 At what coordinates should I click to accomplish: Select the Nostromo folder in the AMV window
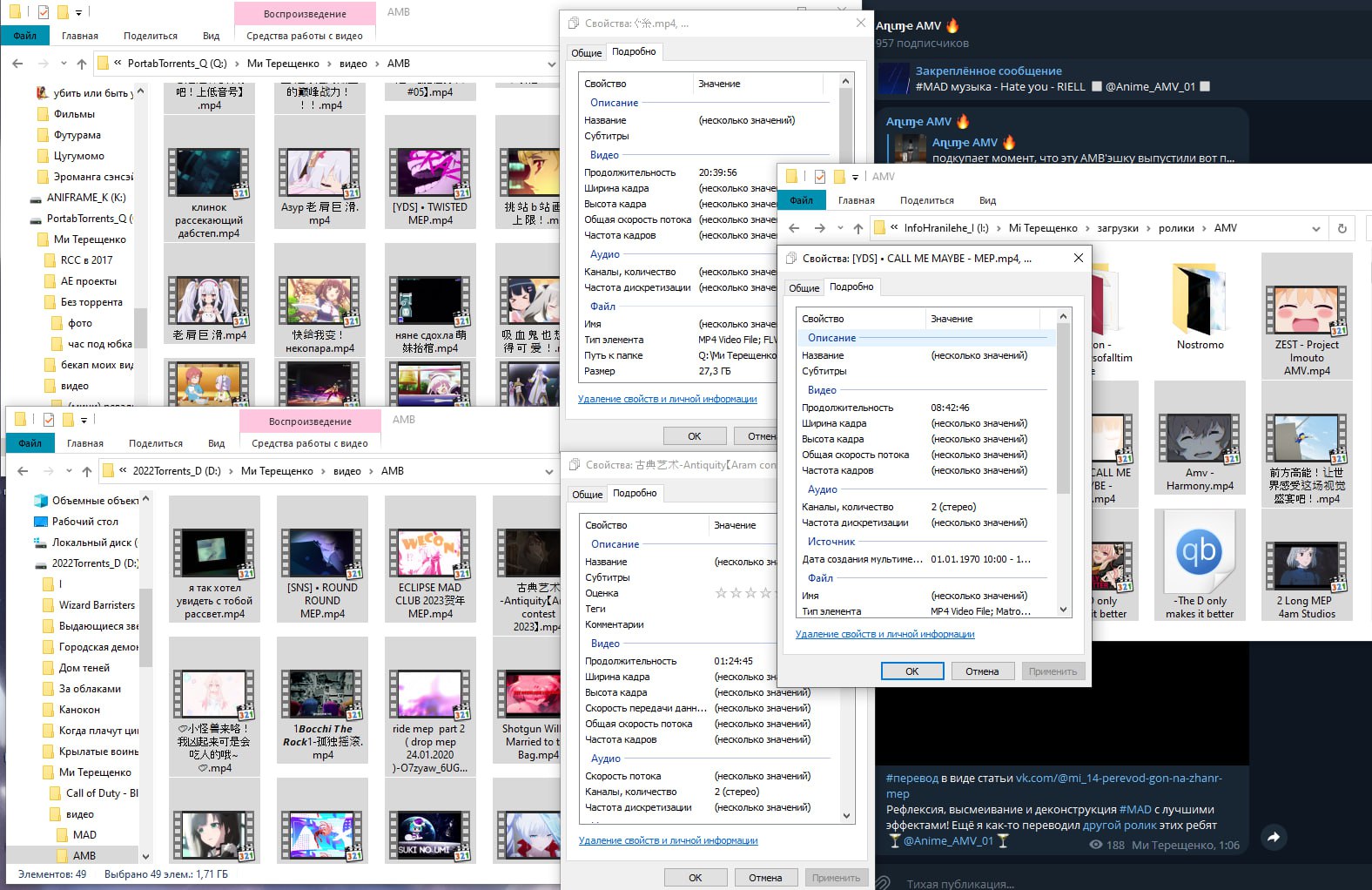pos(1200,307)
